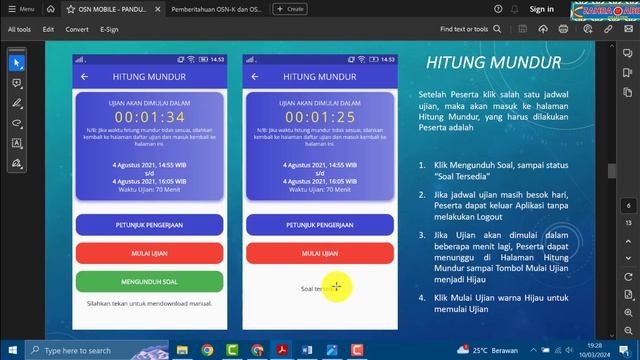This screenshot has width=640, height=360.
Task: Click PETUNJUK PENGERJAAN in right phone
Action: pos(320,225)
